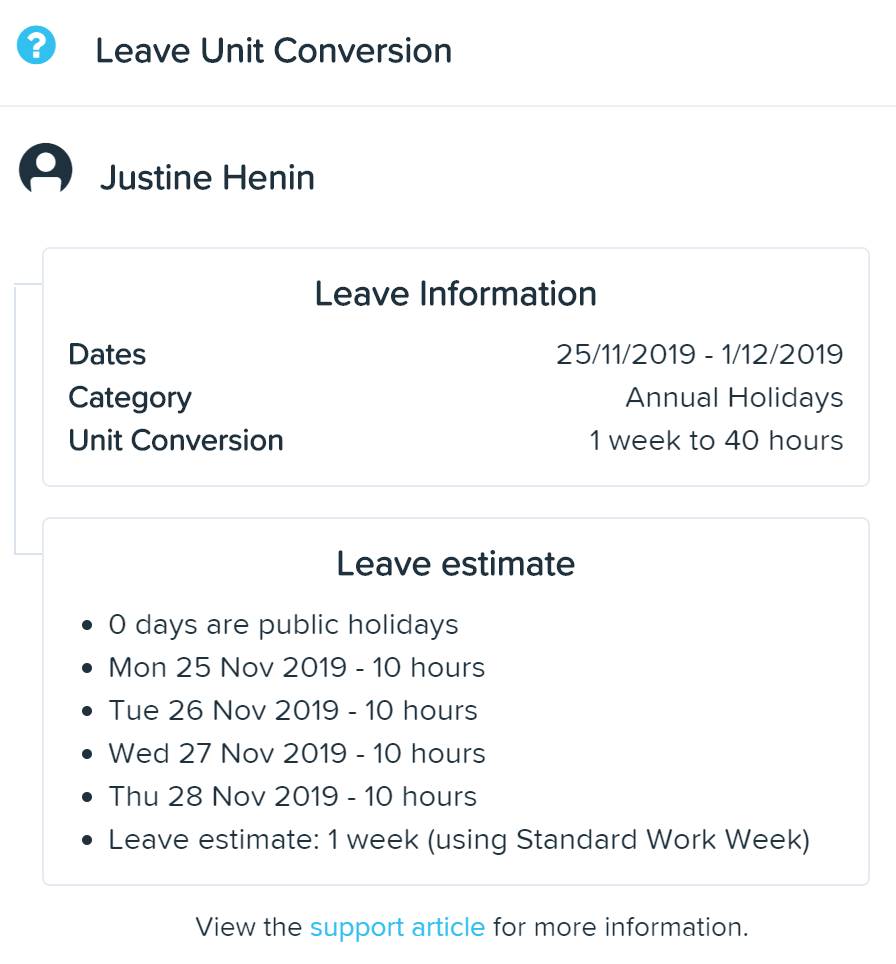
Task: Select the Justine Henin name text
Action: (207, 178)
